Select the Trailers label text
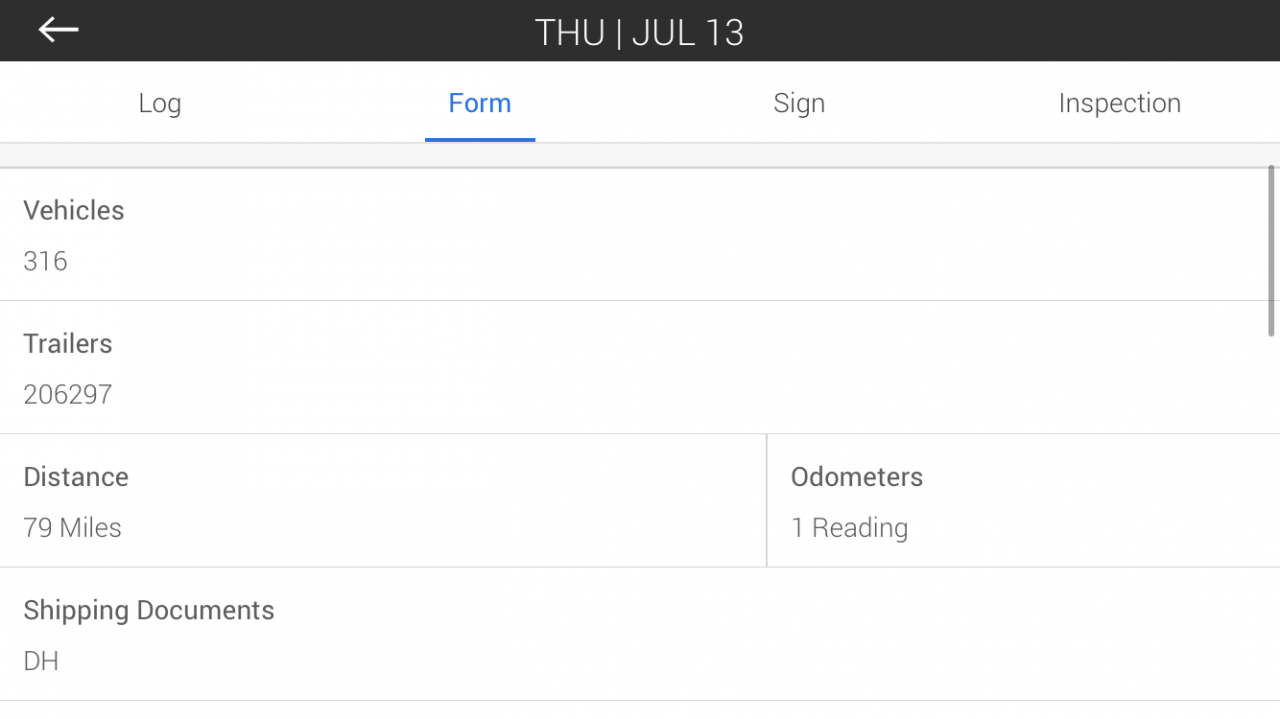 point(68,343)
